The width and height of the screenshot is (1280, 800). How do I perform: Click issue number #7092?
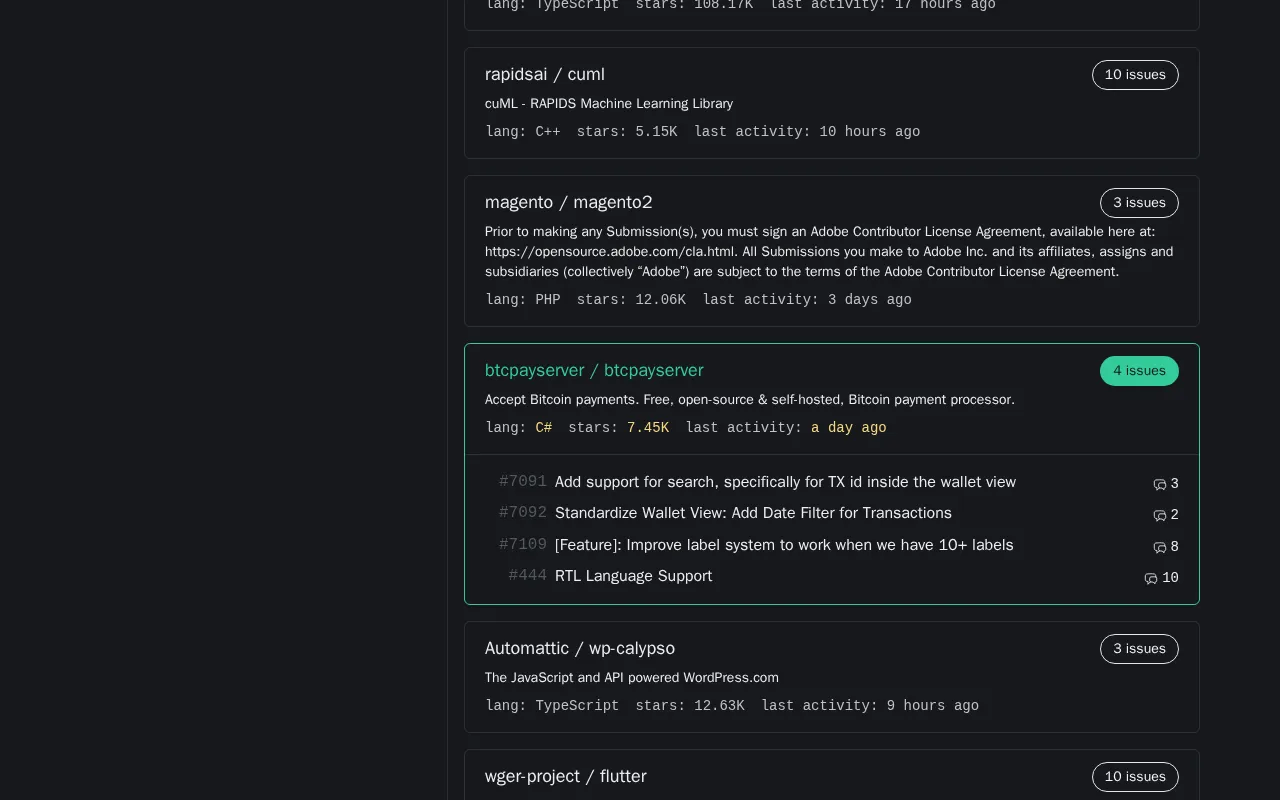523,513
